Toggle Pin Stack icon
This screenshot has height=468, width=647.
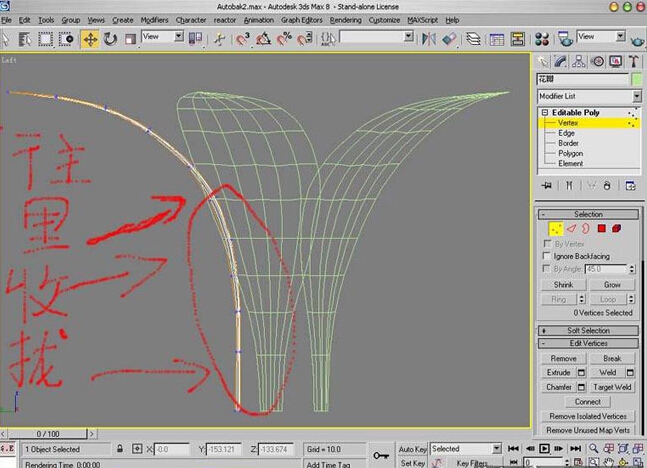(x=546, y=186)
